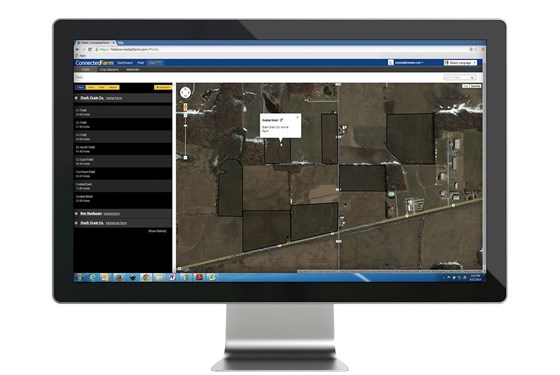Viewport: 560px width, 375px height.
Task: Click the zoom out minus button on map
Action: pos(185,157)
